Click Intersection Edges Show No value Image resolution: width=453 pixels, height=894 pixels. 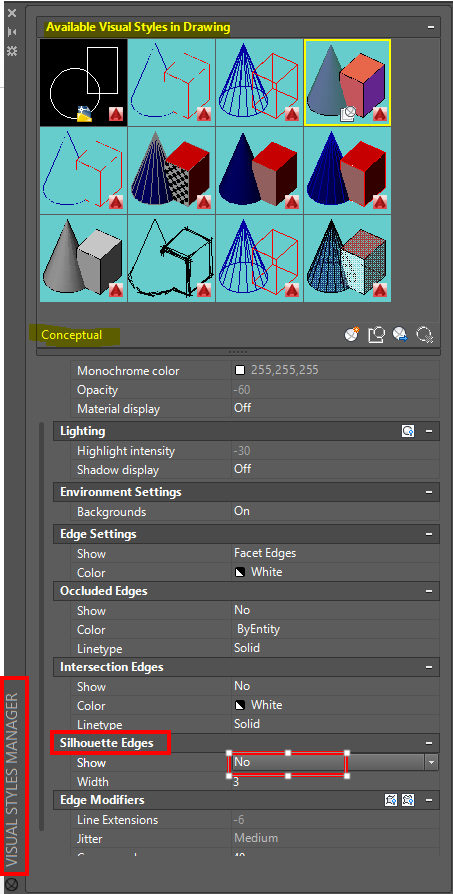pyautogui.click(x=242, y=686)
